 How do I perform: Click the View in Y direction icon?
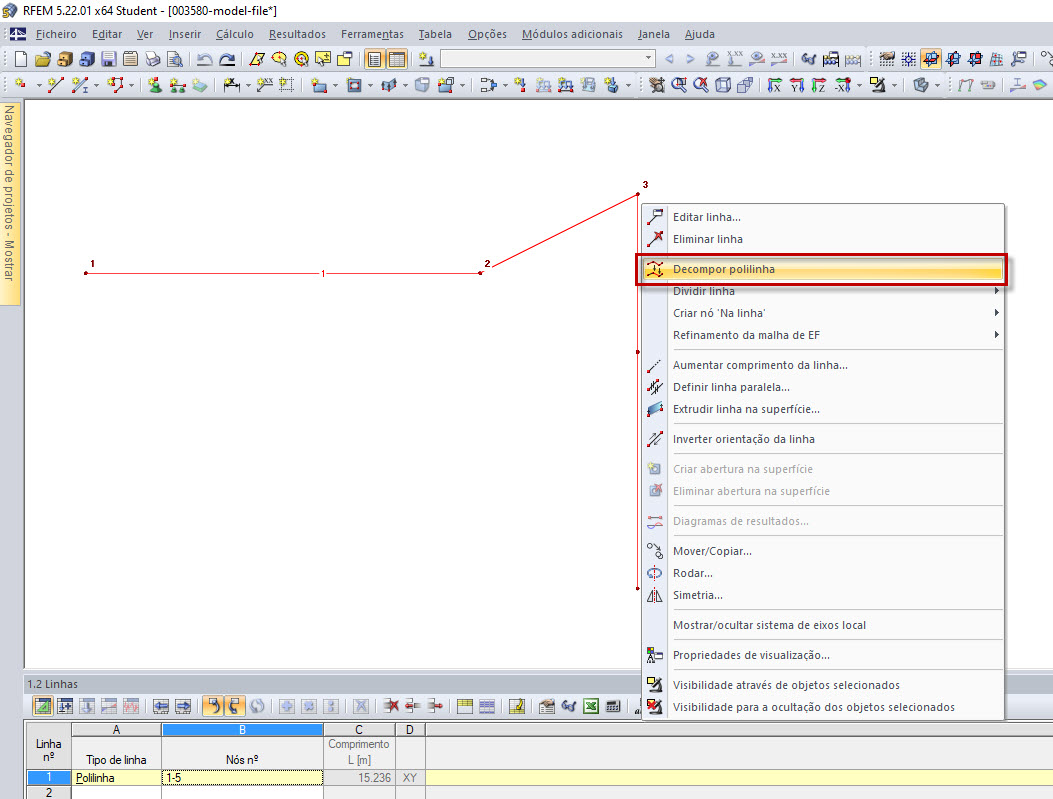click(x=796, y=85)
